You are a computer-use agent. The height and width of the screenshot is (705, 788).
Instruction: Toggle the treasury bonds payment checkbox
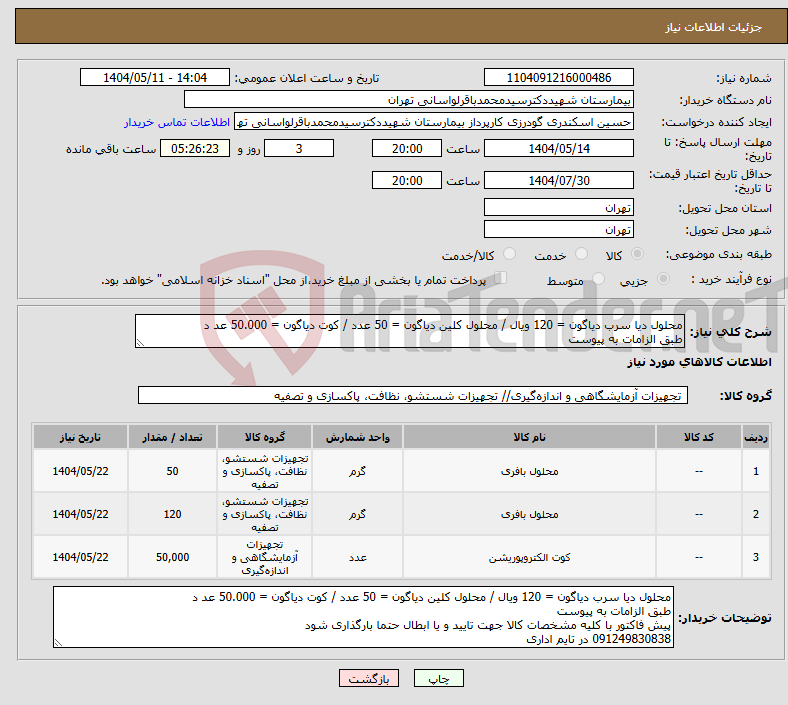coord(501,278)
